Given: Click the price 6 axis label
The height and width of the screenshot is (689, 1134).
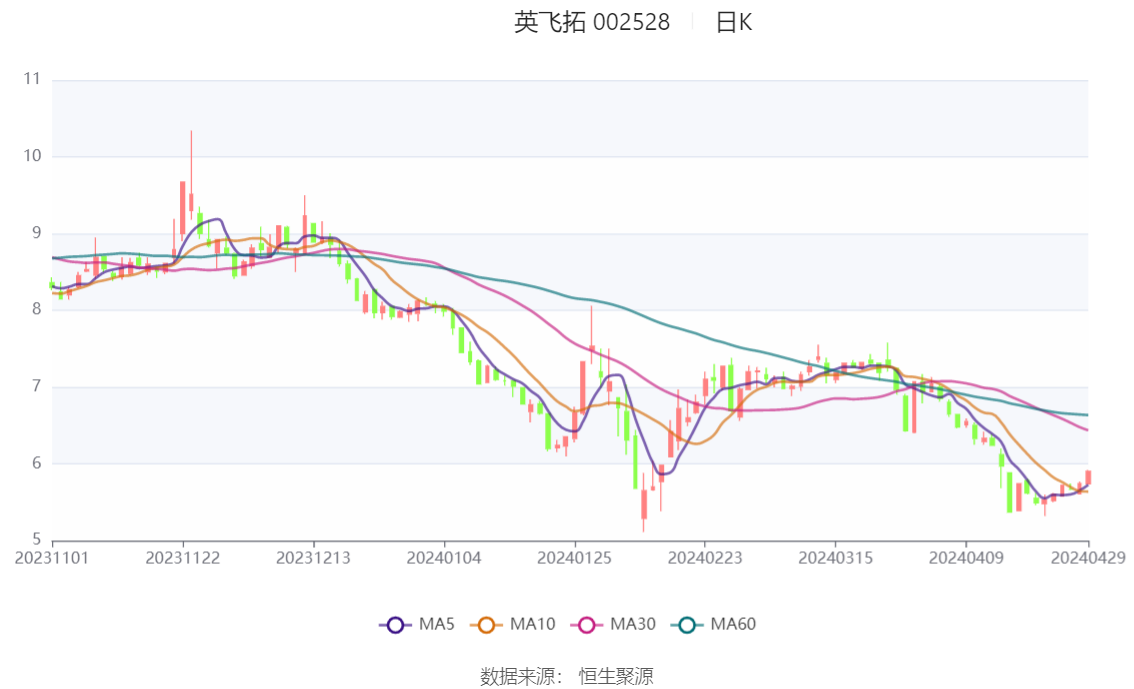Looking at the screenshot, I should [37, 463].
